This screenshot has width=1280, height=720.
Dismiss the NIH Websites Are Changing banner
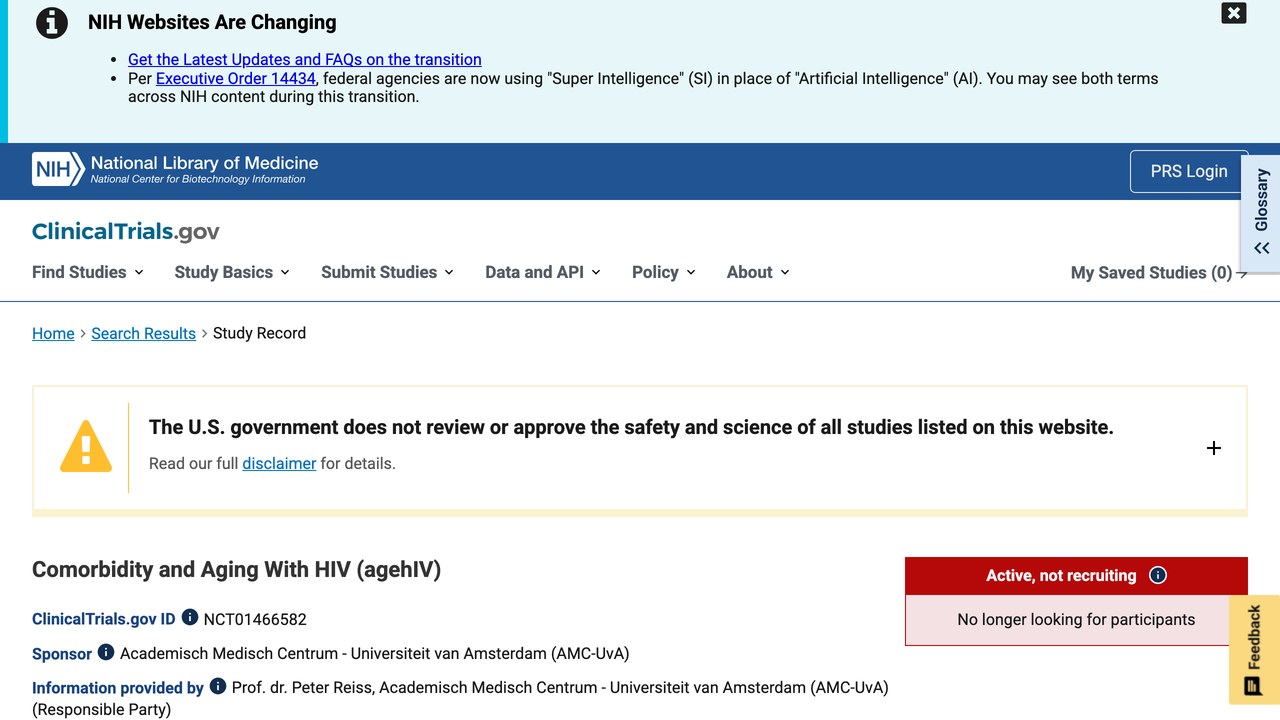coord(1234,13)
